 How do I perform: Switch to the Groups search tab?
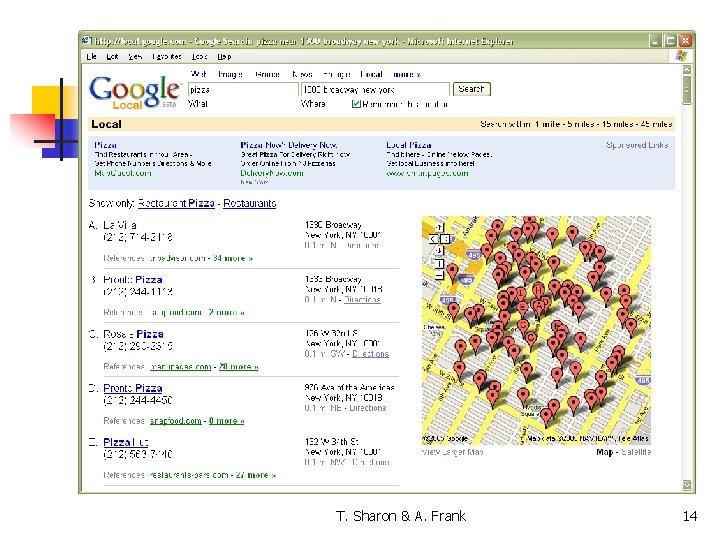point(267,74)
